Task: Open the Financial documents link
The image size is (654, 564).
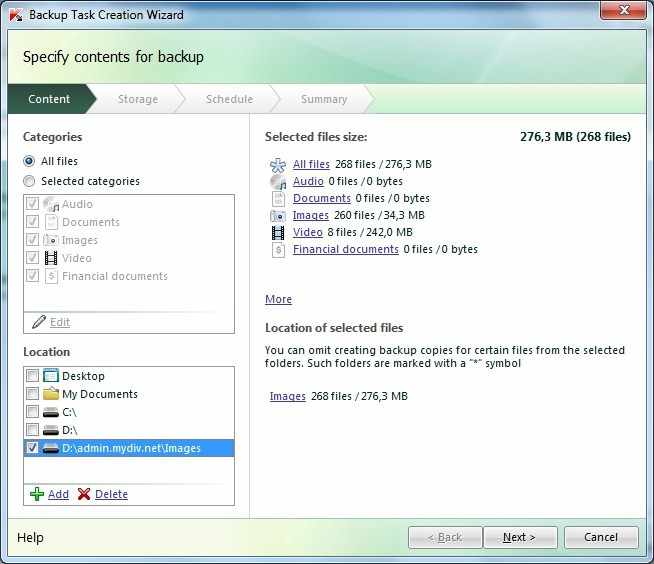Action: tap(346, 249)
